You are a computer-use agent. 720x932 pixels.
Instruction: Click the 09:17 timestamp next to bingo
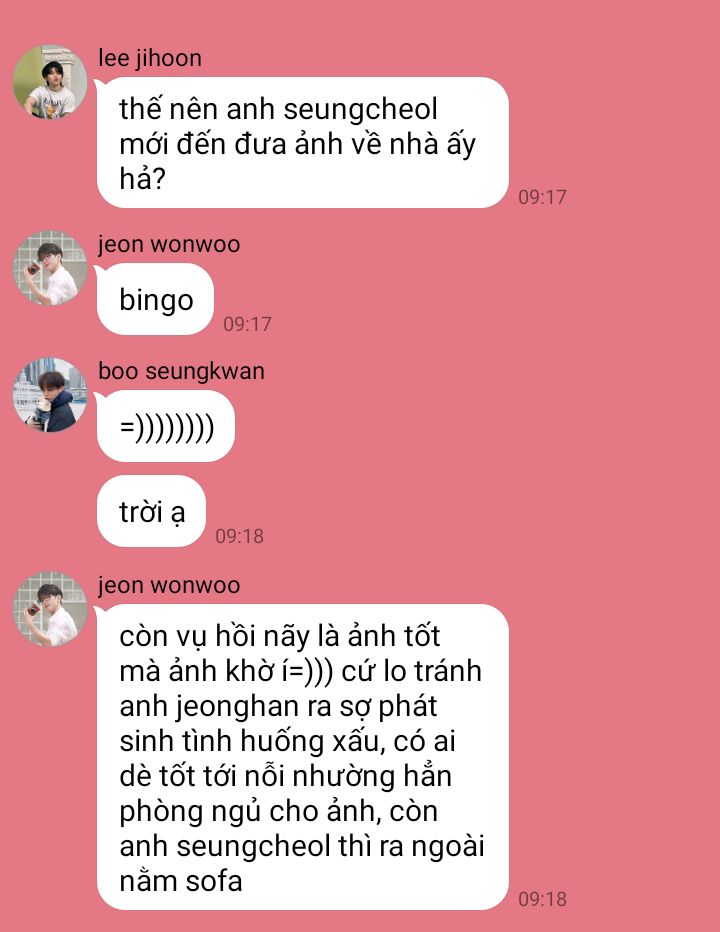pyautogui.click(x=247, y=324)
